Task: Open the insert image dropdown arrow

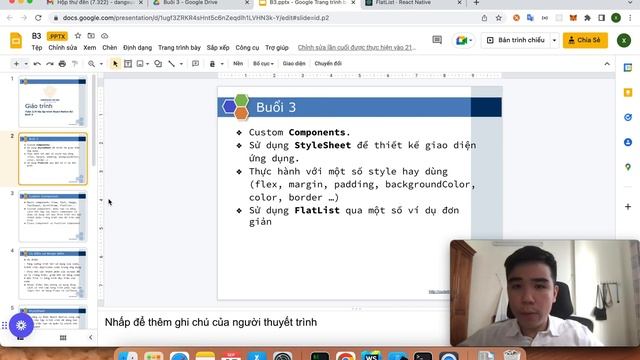Action: (x=147, y=64)
